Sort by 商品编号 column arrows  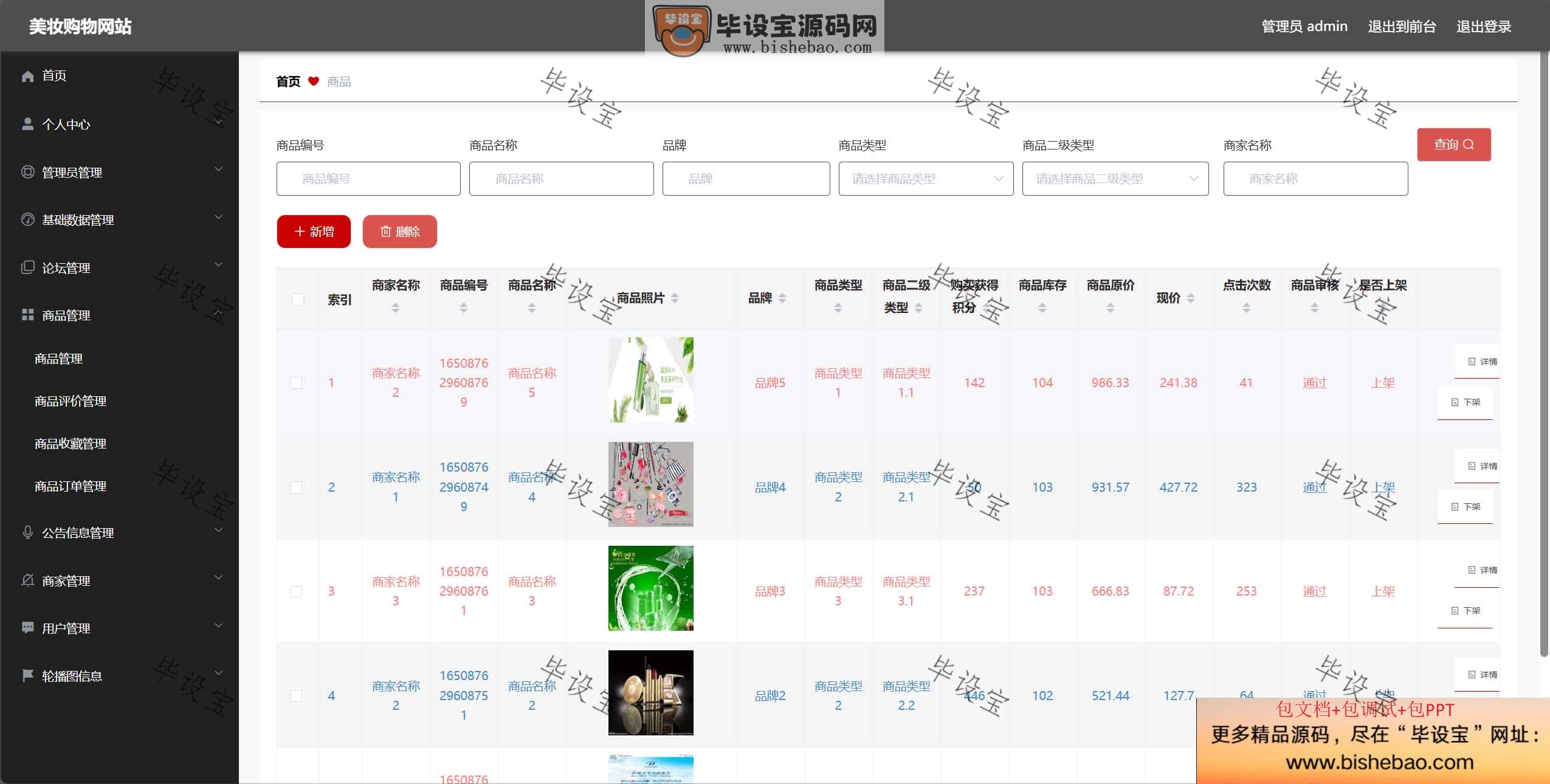[464, 308]
